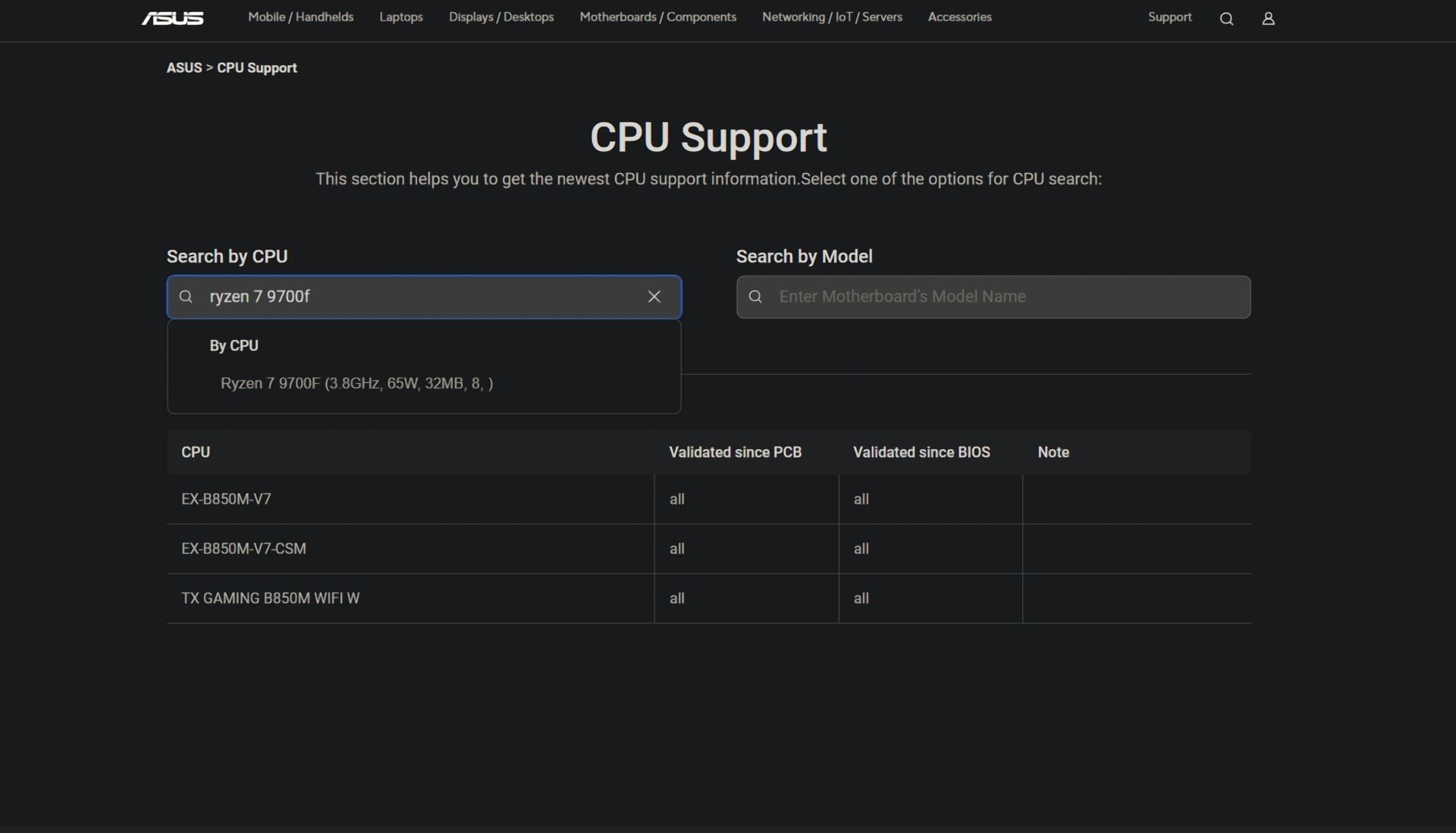1456x833 pixels.
Task: Open Laptops menu
Action: 401,17
